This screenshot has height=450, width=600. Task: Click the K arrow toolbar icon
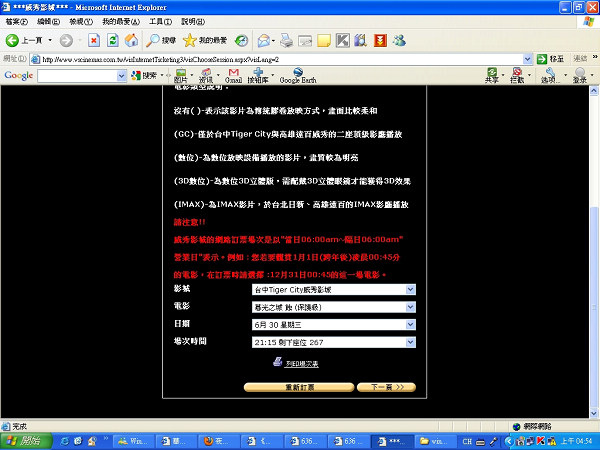point(342,40)
